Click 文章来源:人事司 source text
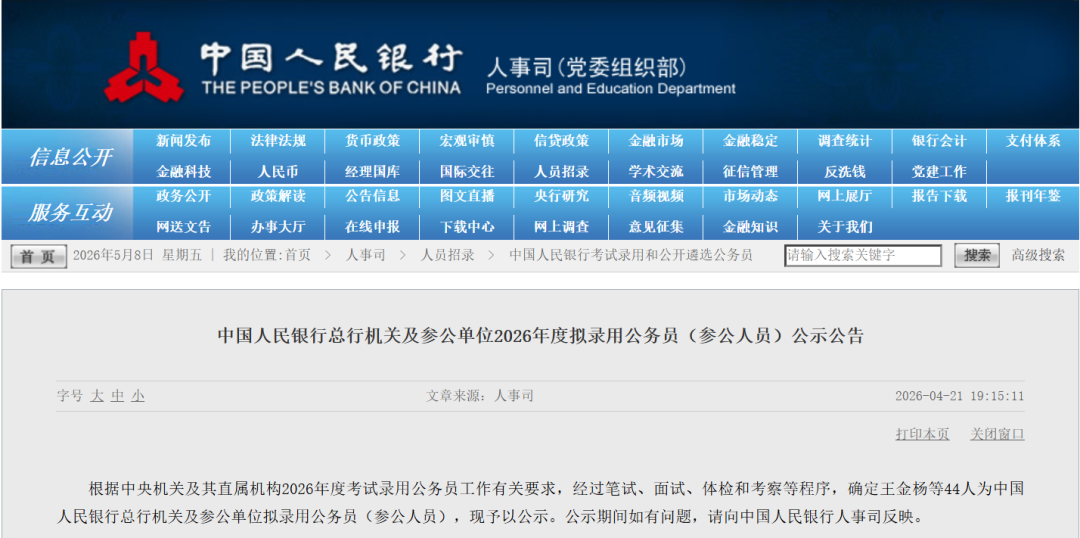The height and width of the screenshot is (538, 1080). (x=479, y=396)
